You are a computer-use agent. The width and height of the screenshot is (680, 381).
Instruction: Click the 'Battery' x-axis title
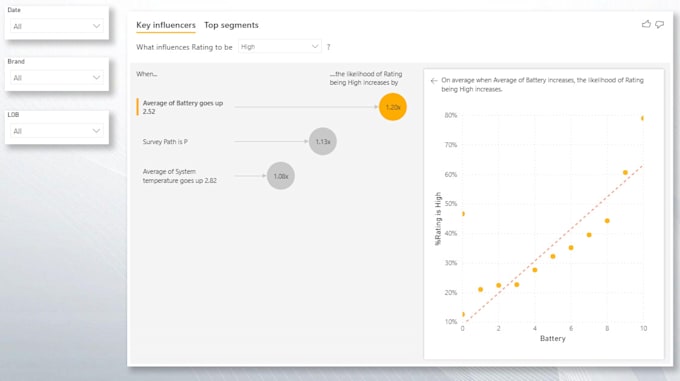pyautogui.click(x=552, y=339)
